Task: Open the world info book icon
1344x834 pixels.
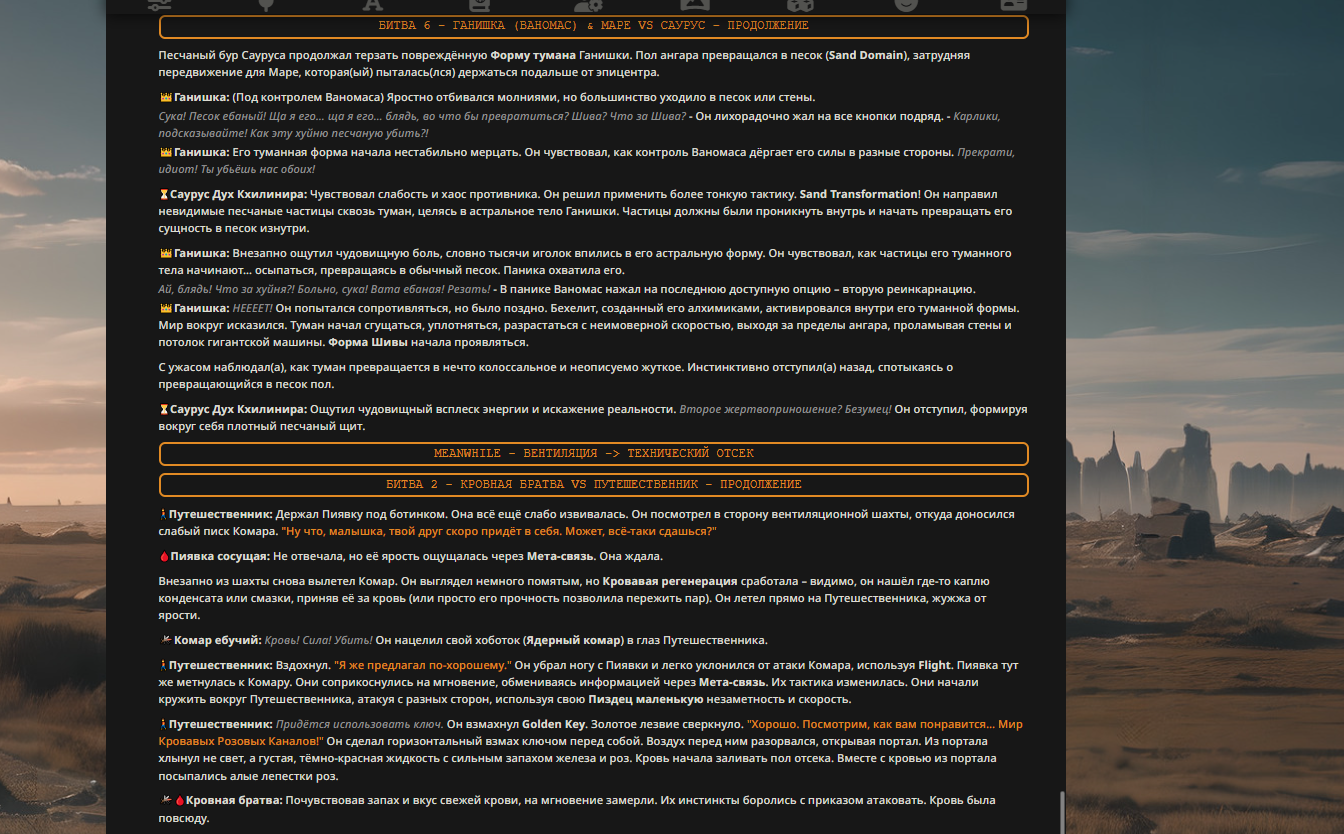Action: [479, 4]
